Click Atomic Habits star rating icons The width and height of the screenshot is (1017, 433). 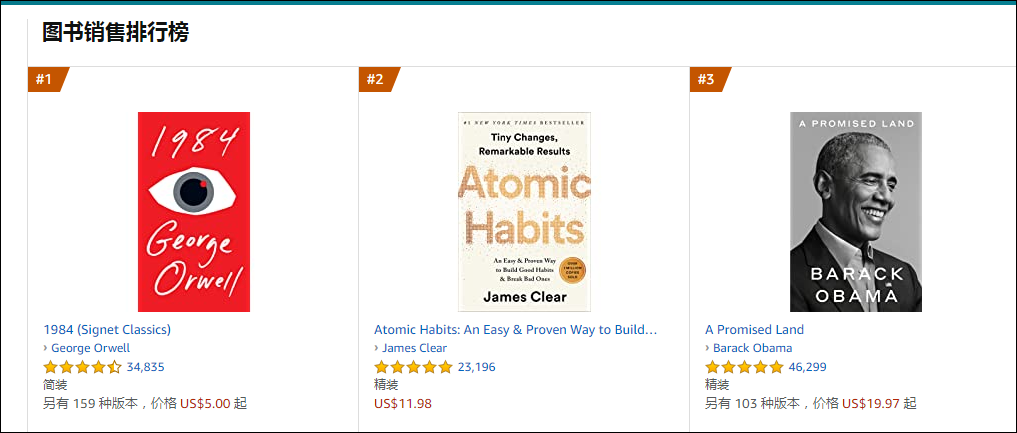coord(413,367)
